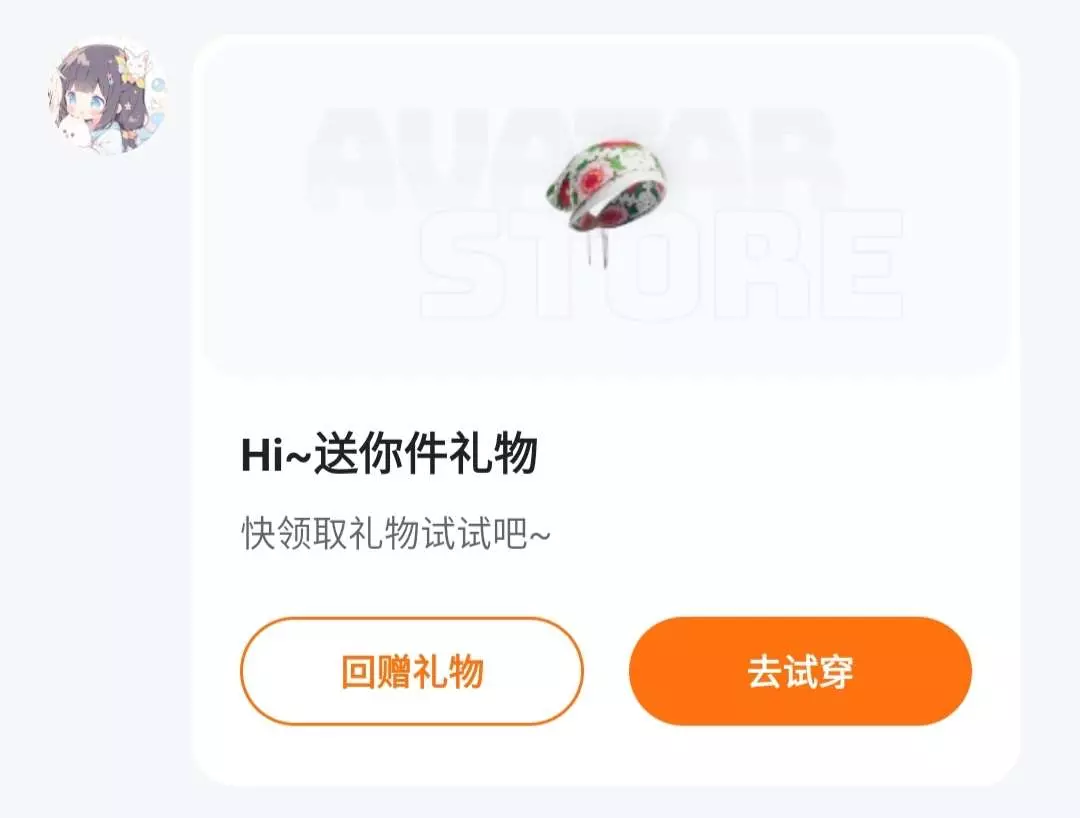Click the 回赠礼物 button
The image size is (1080, 818).
(x=412, y=671)
